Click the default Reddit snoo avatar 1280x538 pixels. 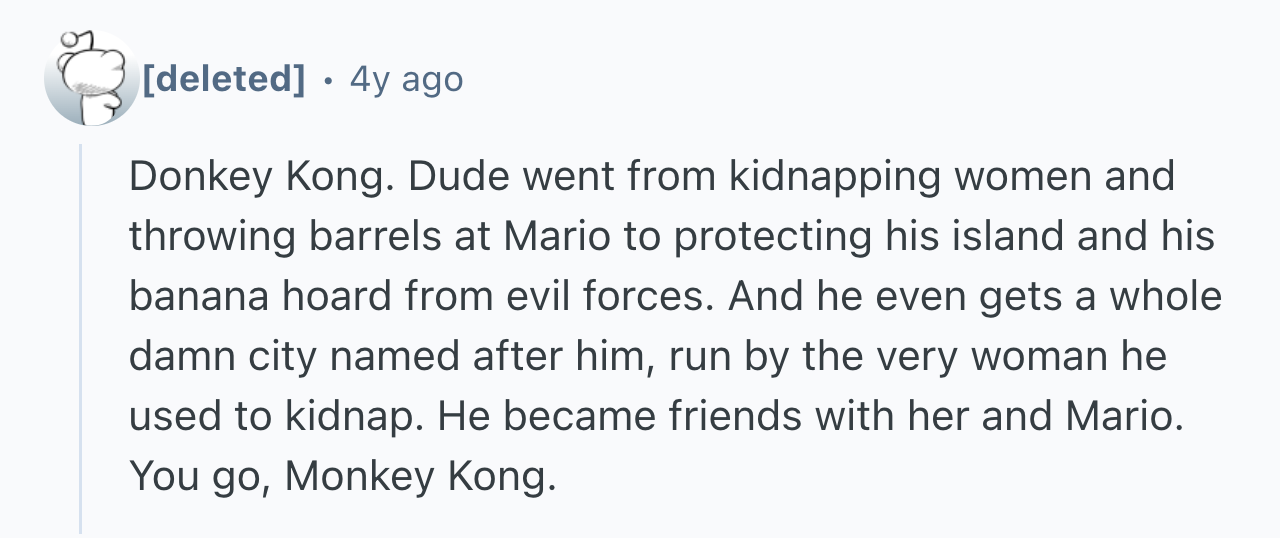(x=91, y=78)
